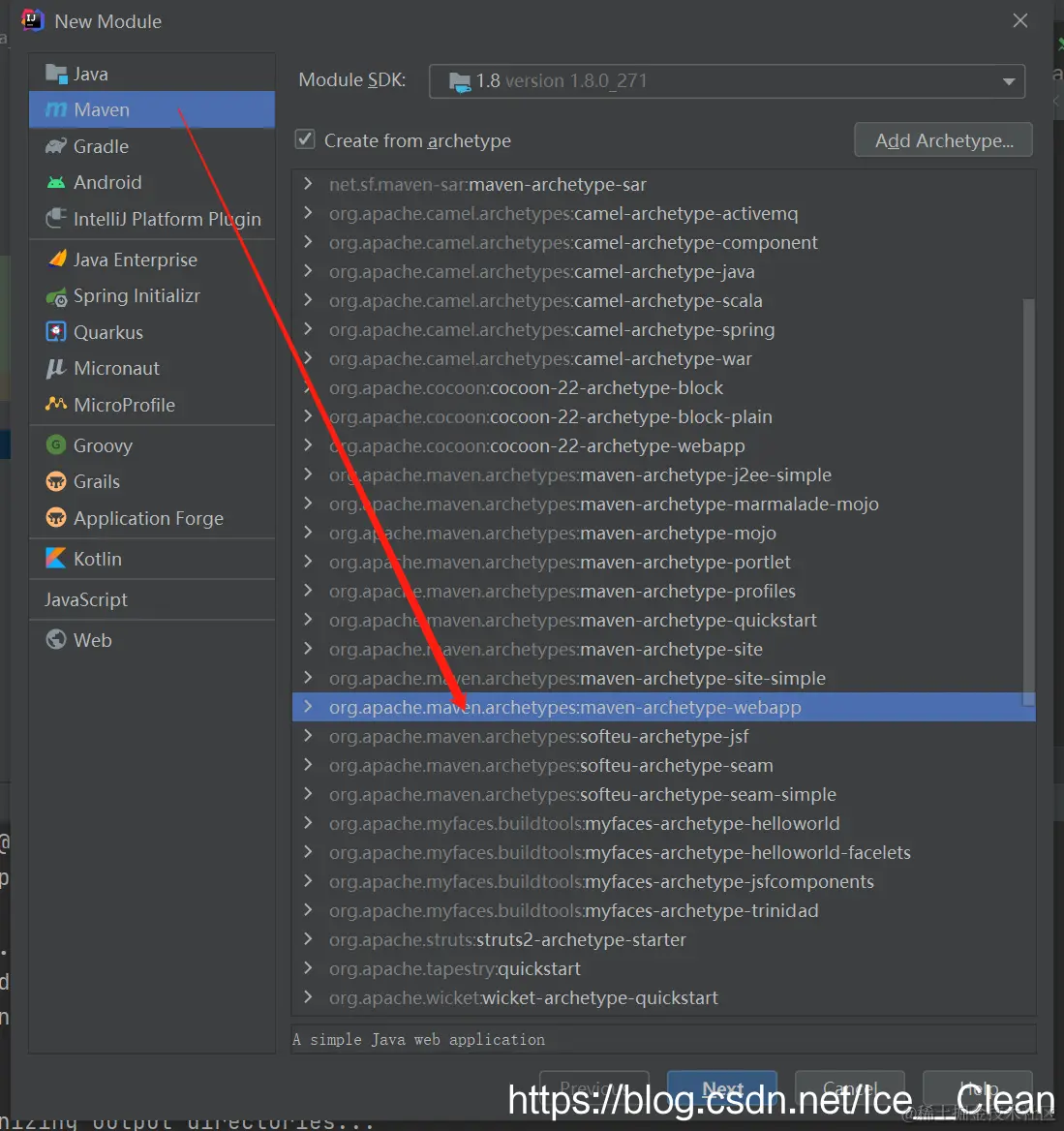The height and width of the screenshot is (1131, 1064).
Task: Click the IntelliJ IDEA logo in title bar
Action: [33, 20]
